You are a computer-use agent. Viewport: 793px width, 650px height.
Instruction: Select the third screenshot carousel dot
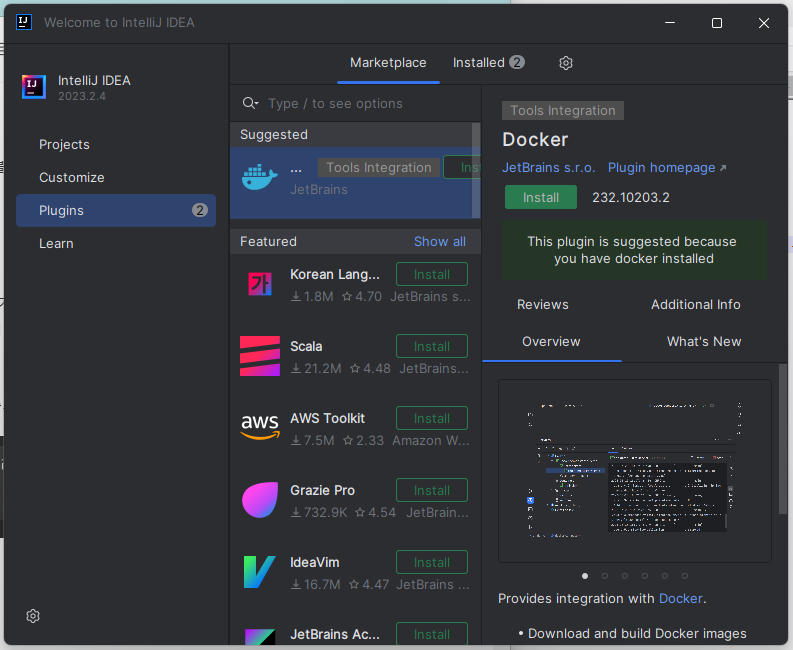[625, 576]
